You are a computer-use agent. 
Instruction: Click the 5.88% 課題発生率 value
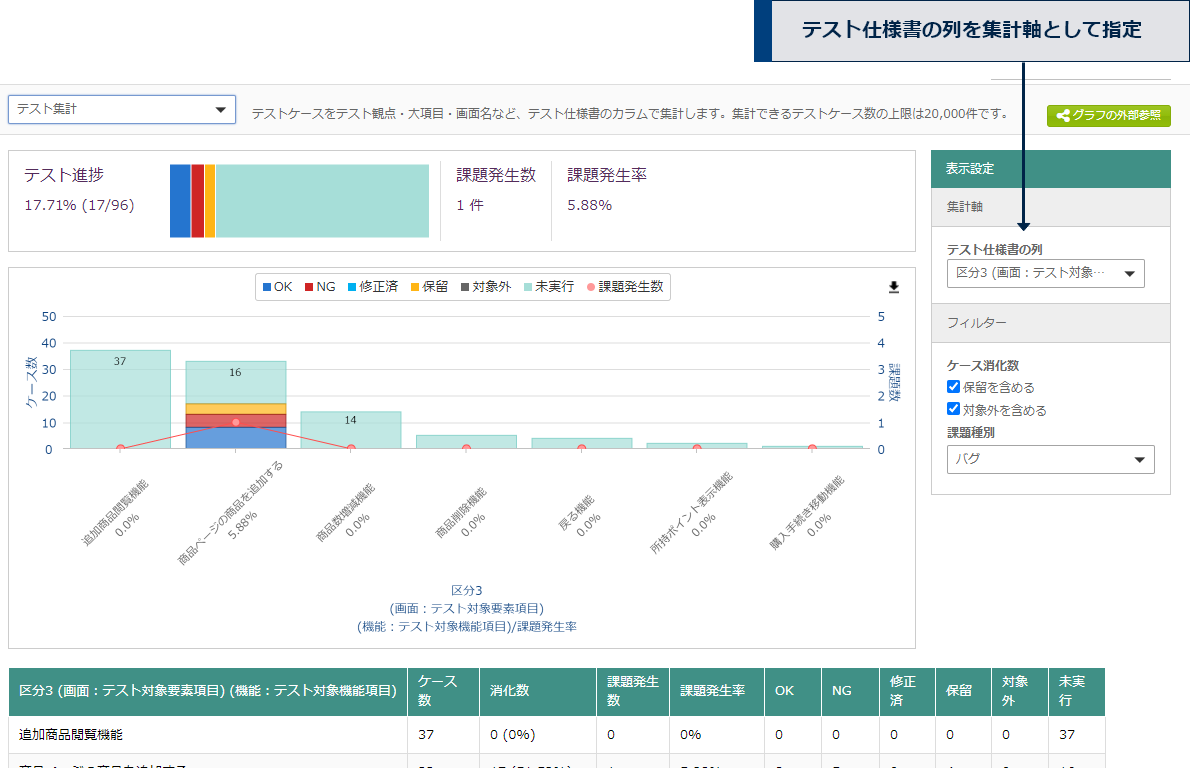coord(590,205)
